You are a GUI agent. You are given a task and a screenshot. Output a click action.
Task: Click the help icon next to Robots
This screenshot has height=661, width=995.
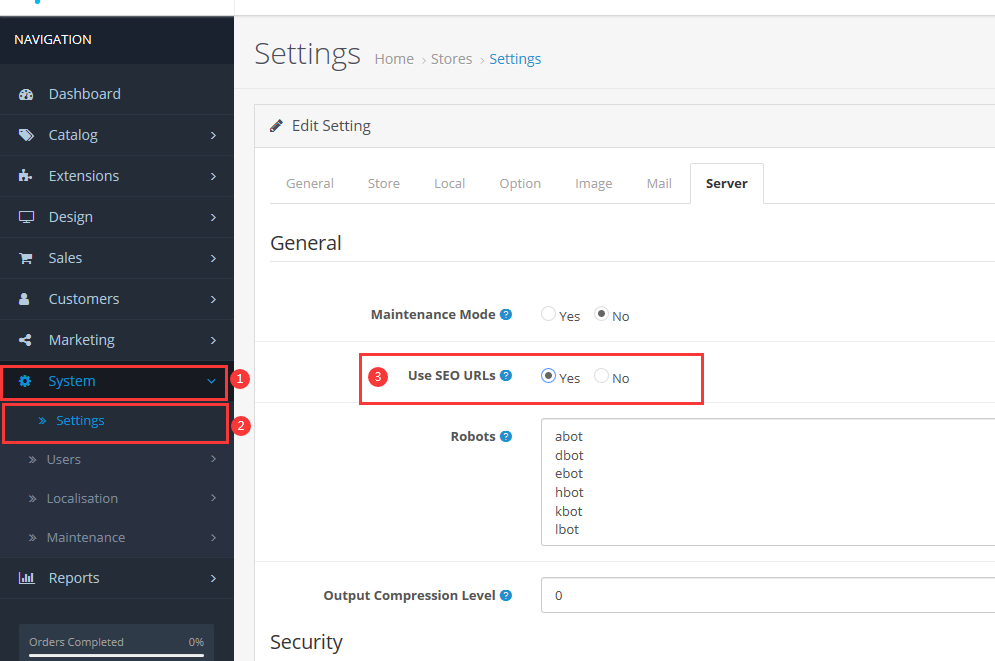[506, 436]
